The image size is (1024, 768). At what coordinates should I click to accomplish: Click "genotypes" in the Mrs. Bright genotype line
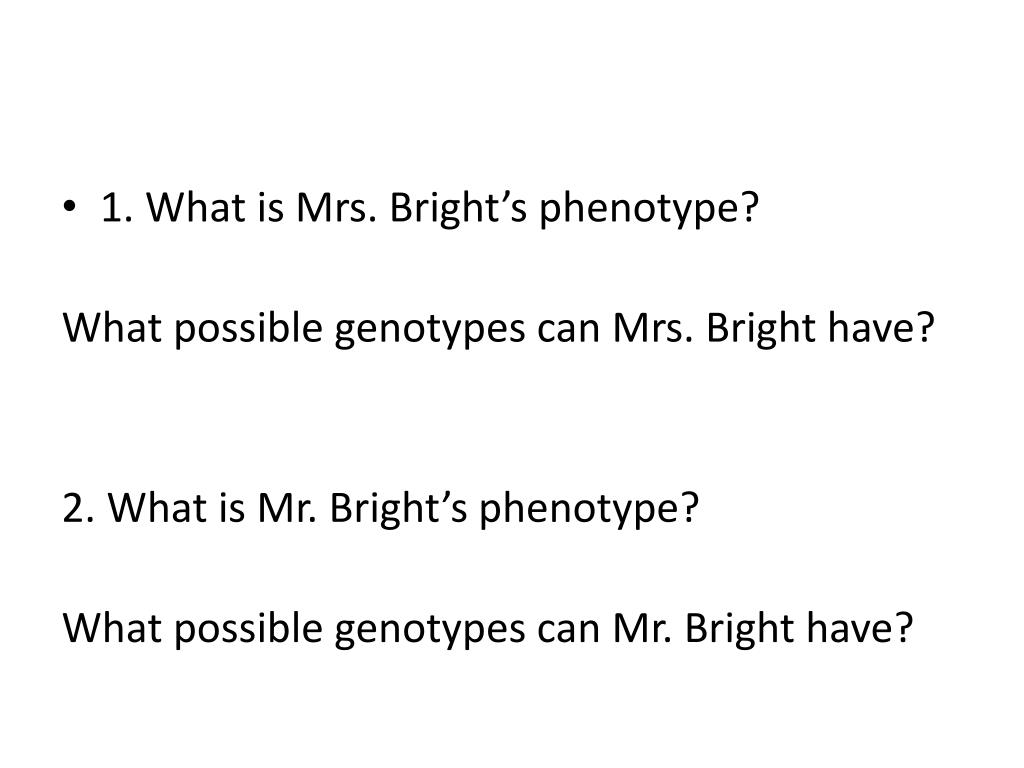click(x=430, y=330)
